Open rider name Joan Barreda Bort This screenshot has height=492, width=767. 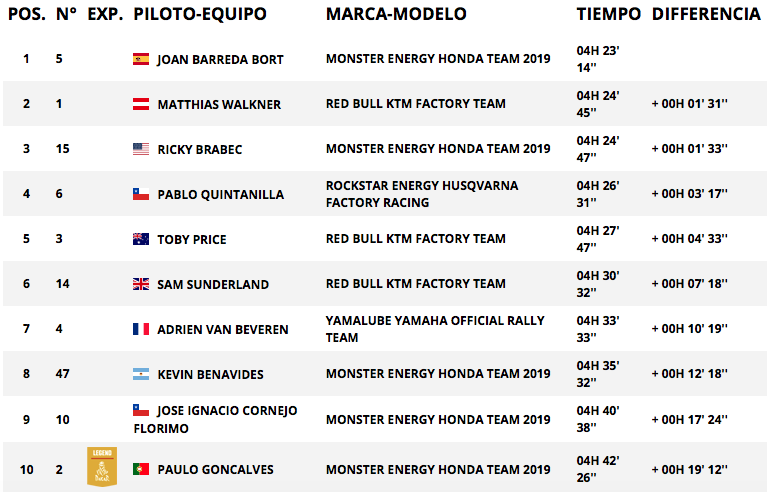[x=220, y=60]
